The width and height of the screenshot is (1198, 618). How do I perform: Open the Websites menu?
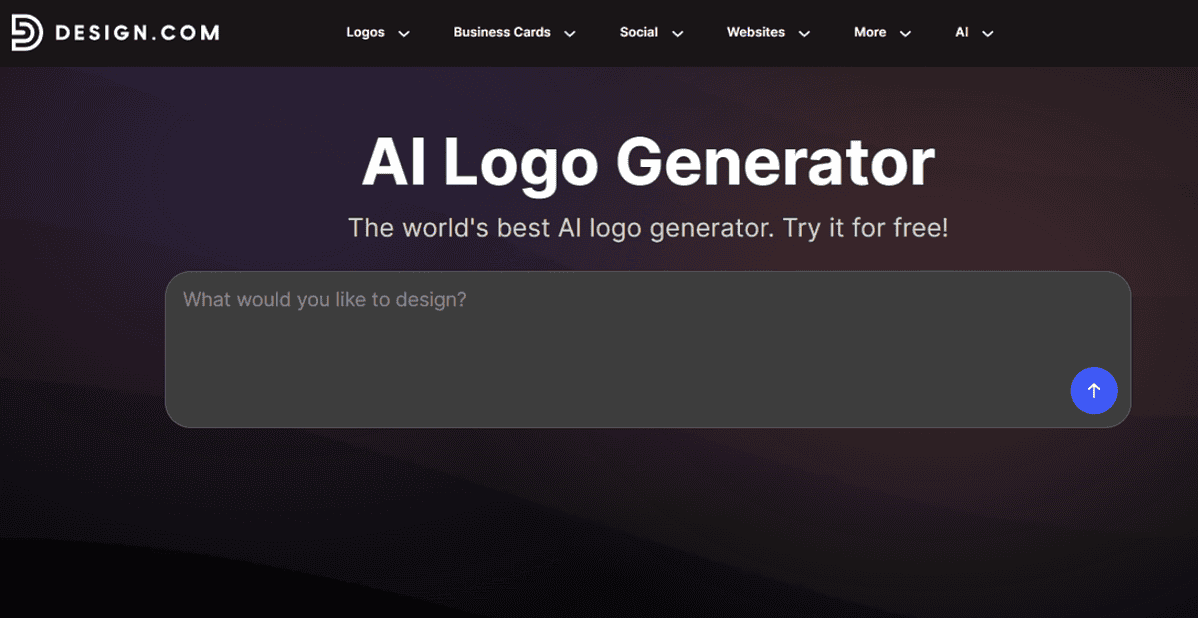click(x=756, y=33)
